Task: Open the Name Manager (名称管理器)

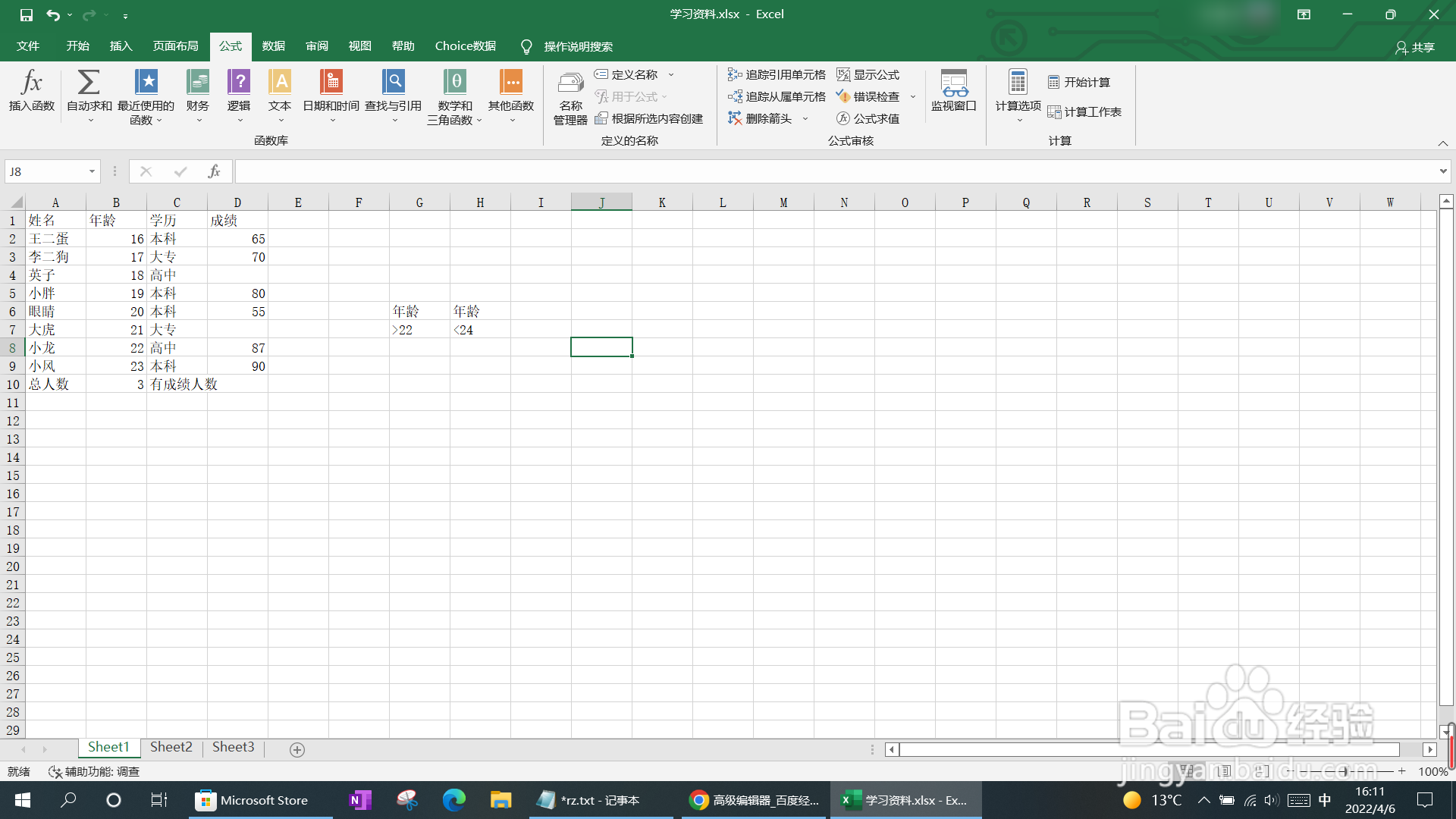Action: click(x=570, y=97)
